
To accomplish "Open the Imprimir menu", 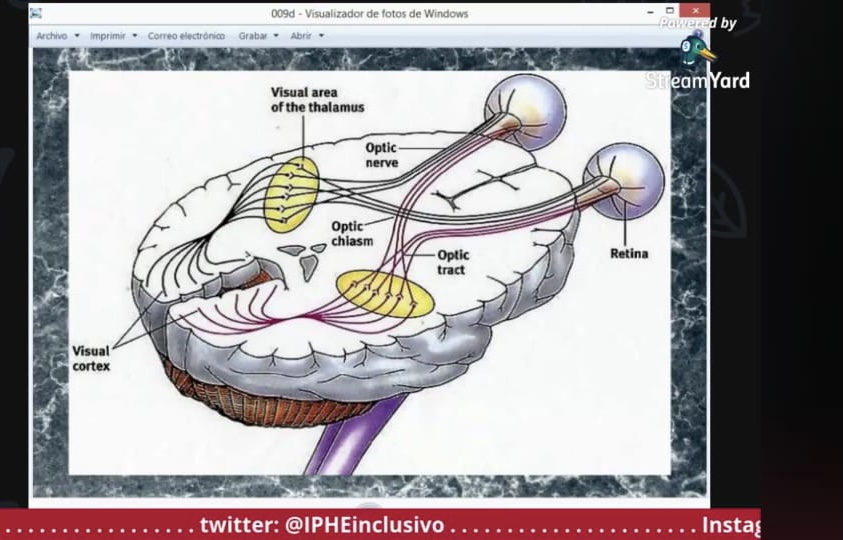I will (108, 36).
